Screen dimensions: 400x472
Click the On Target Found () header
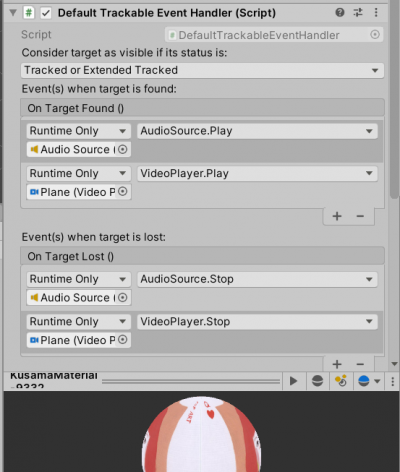(x=202, y=108)
